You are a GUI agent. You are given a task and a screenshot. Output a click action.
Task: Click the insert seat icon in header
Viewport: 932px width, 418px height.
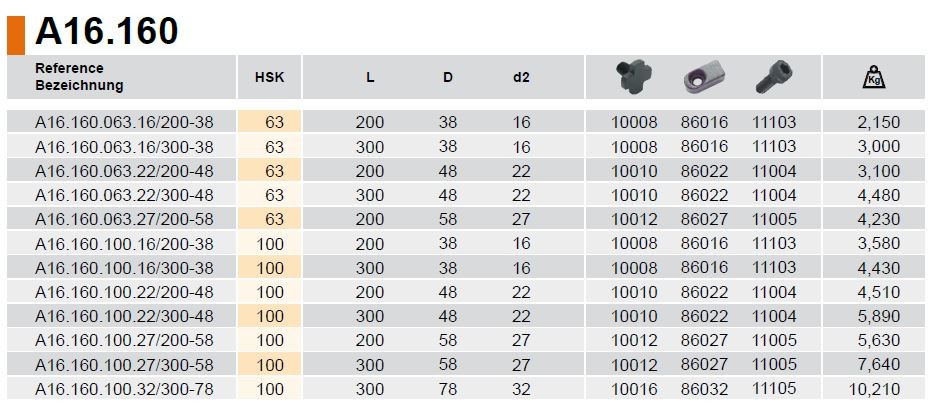pos(704,77)
